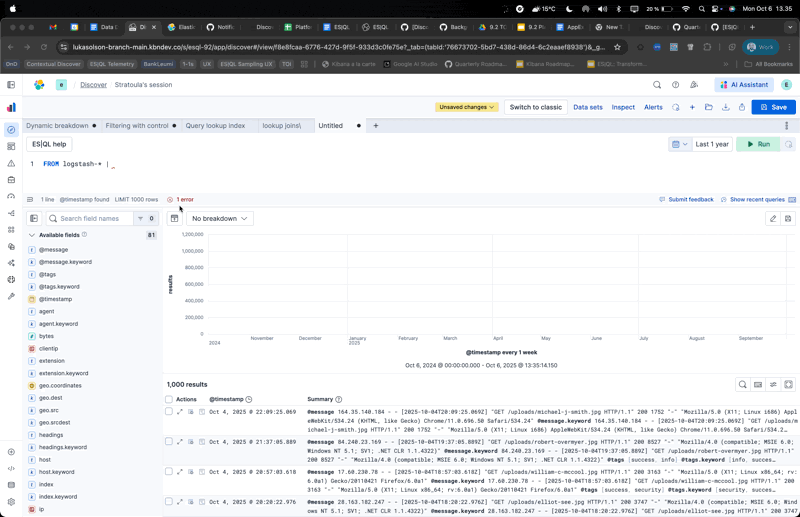Viewport: 800px width, 517px height.
Task: Select the Untitled tab
Action: tap(331, 126)
